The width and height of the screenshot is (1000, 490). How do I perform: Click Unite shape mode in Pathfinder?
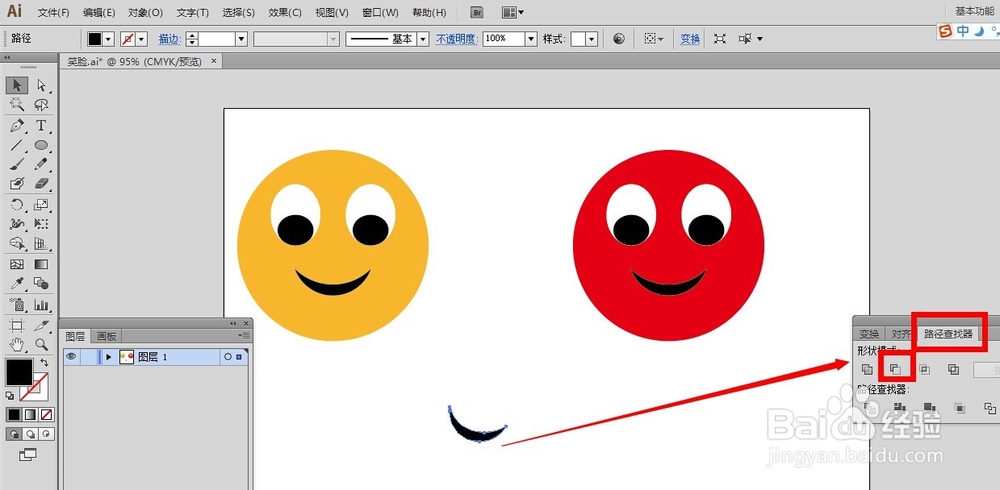867,369
